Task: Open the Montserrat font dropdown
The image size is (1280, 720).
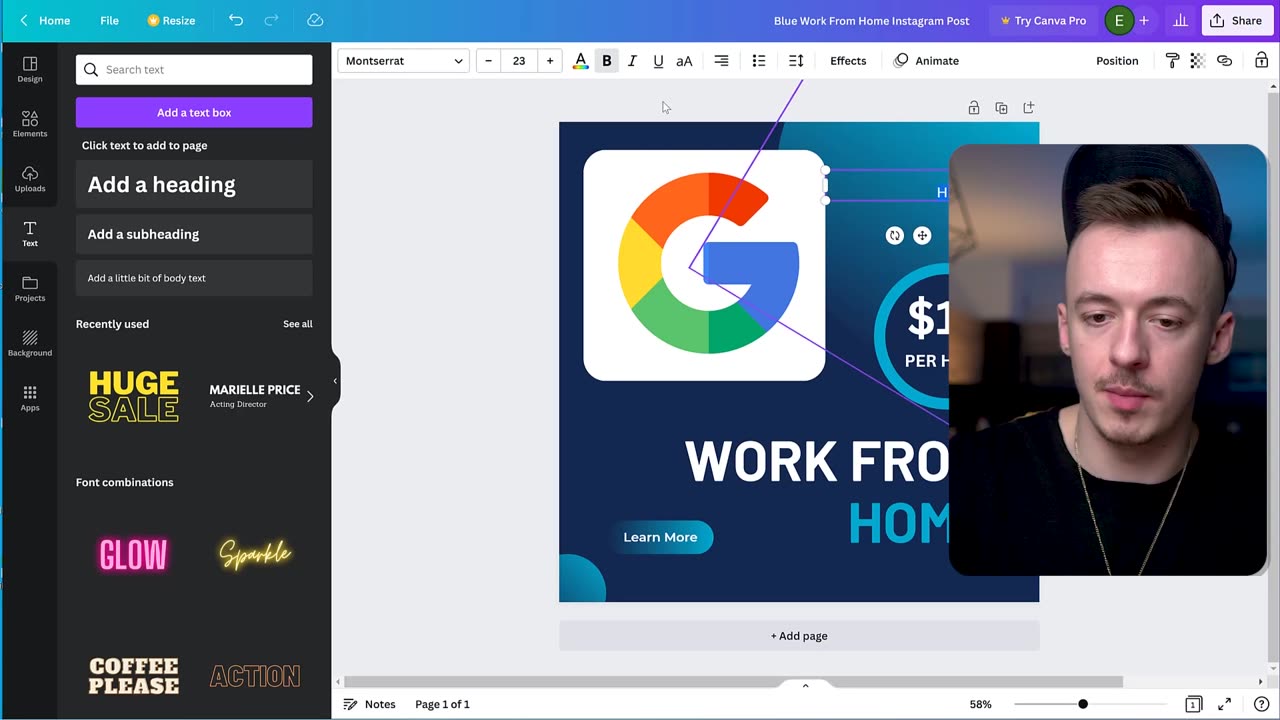Action: point(404,61)
